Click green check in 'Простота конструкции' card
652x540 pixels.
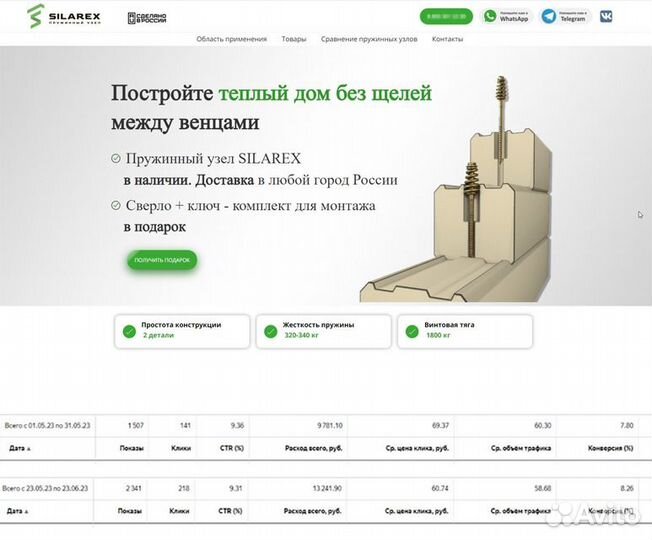[129, 331]
